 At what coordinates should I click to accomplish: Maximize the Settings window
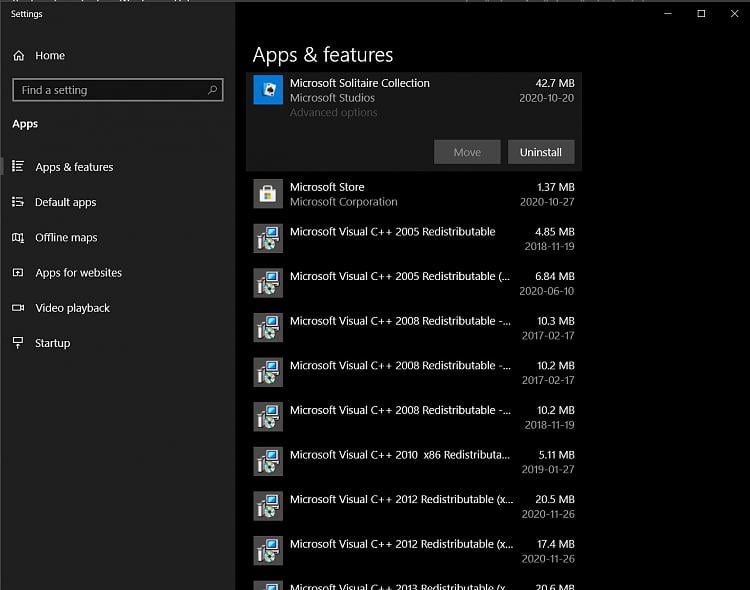coord(701,13)
